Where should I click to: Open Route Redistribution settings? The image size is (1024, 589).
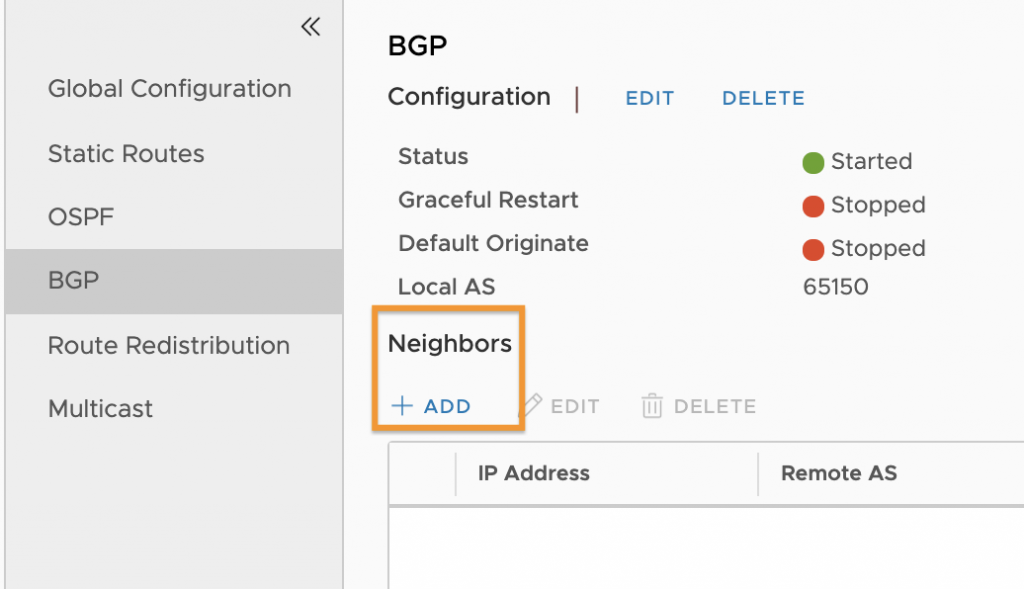coord(168,345)
